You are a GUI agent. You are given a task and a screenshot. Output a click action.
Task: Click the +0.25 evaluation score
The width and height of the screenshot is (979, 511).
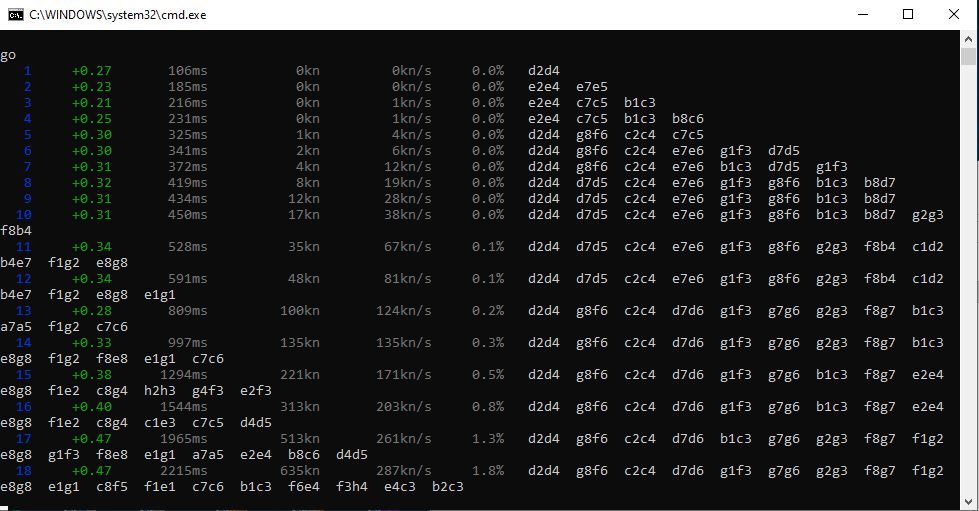[91, 119]
